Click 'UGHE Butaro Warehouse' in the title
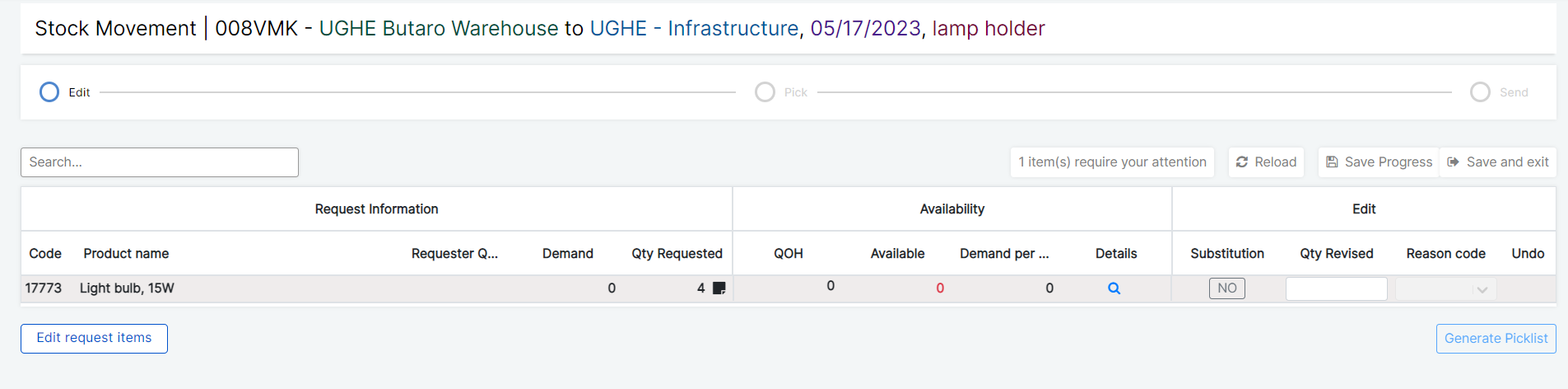The height and width of the screenshot is (389, 1568). coord(439,29)
